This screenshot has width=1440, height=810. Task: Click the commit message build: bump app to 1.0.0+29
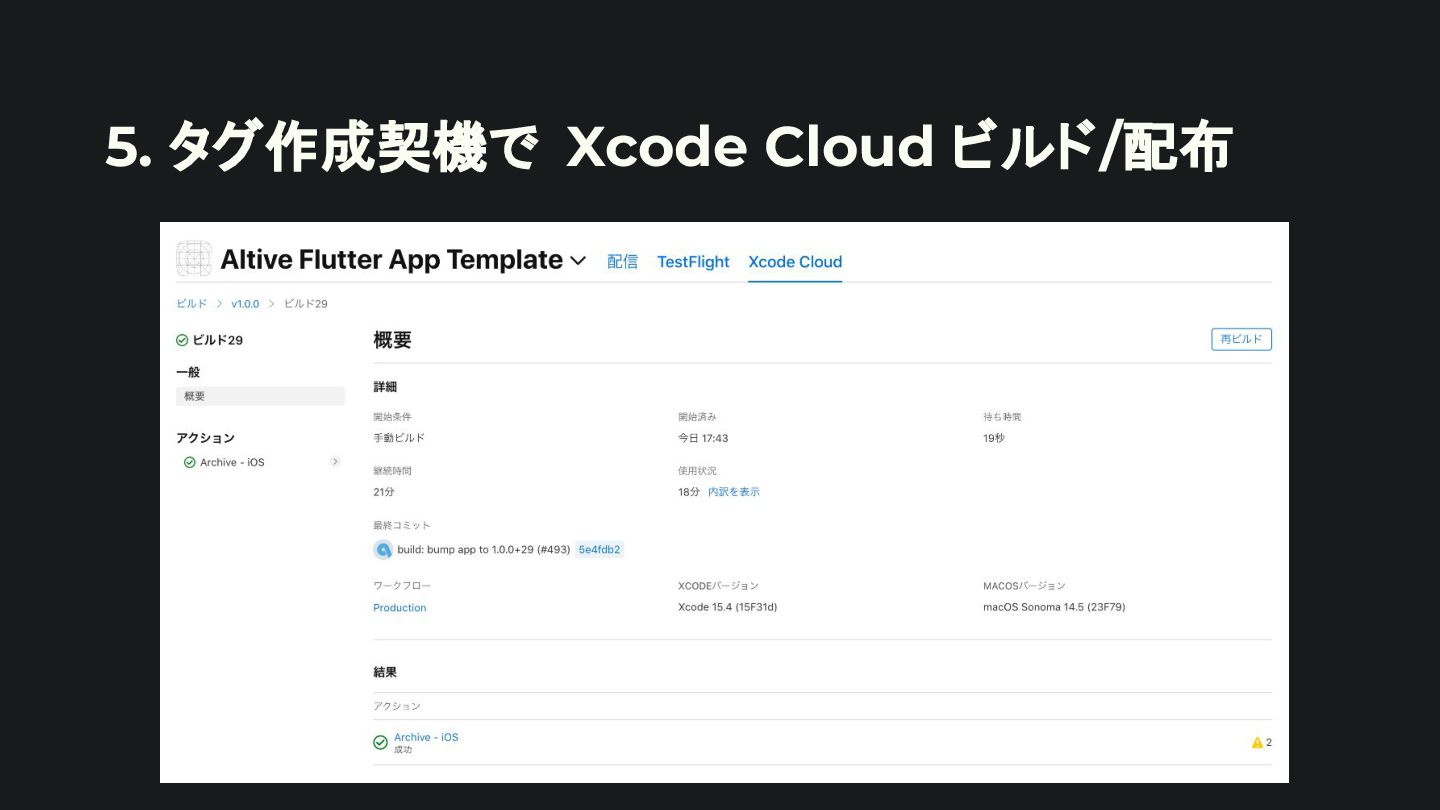click(484, 549)
